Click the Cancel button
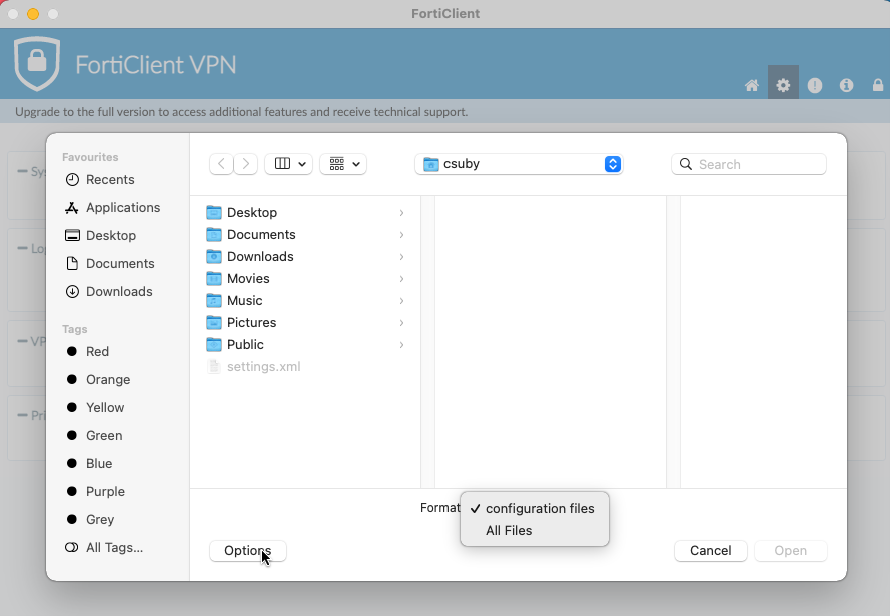 pyautogui.click(x=711, y=551)
